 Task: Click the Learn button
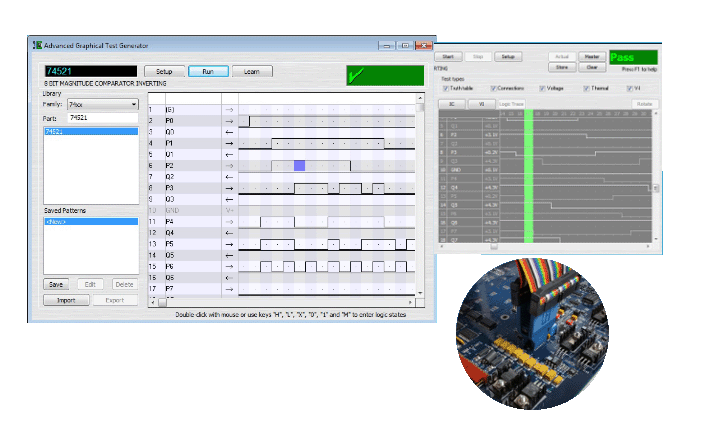[252, 72]
